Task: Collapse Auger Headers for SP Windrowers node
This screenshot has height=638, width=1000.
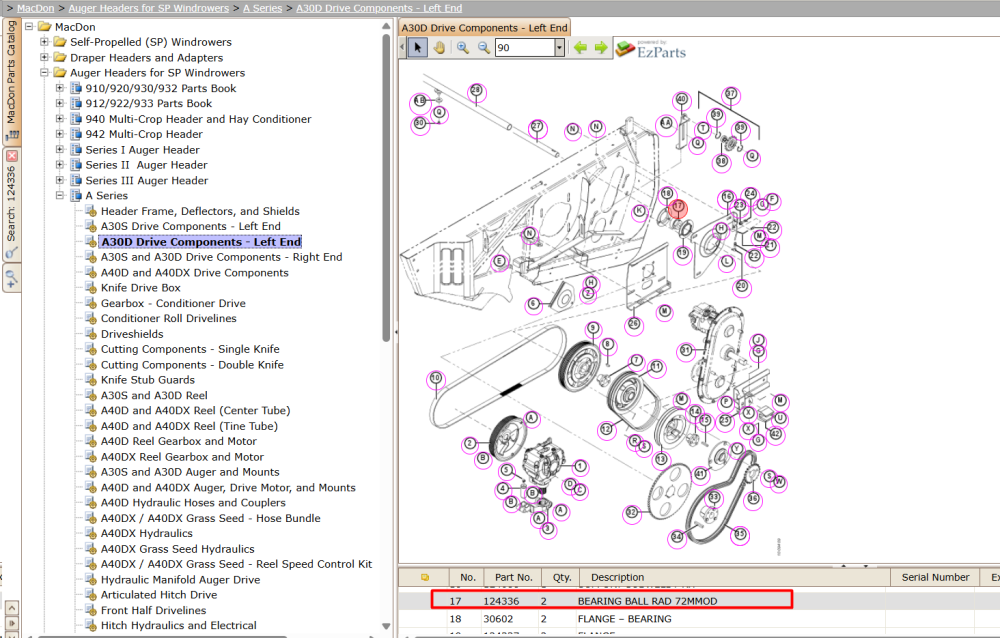Action: [44, 73]
